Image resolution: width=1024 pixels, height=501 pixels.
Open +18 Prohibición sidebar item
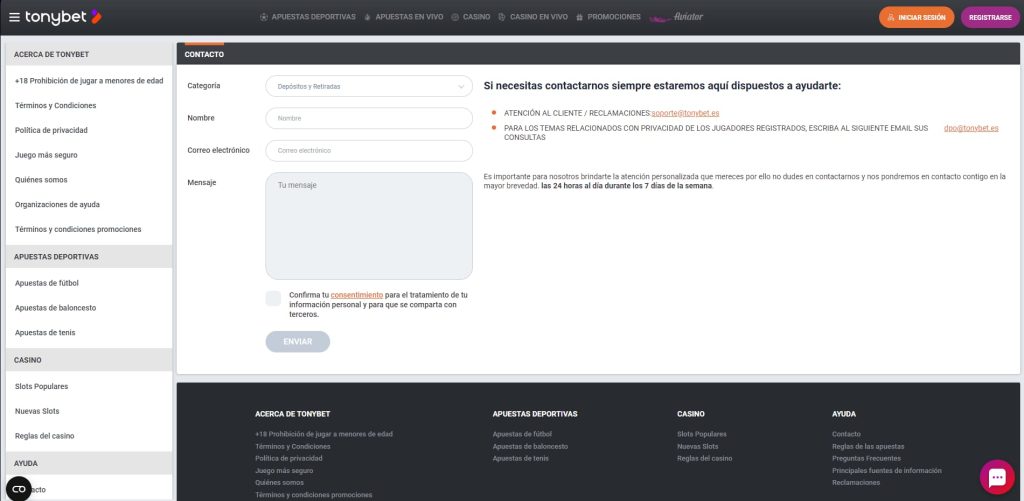click(89, 81)
